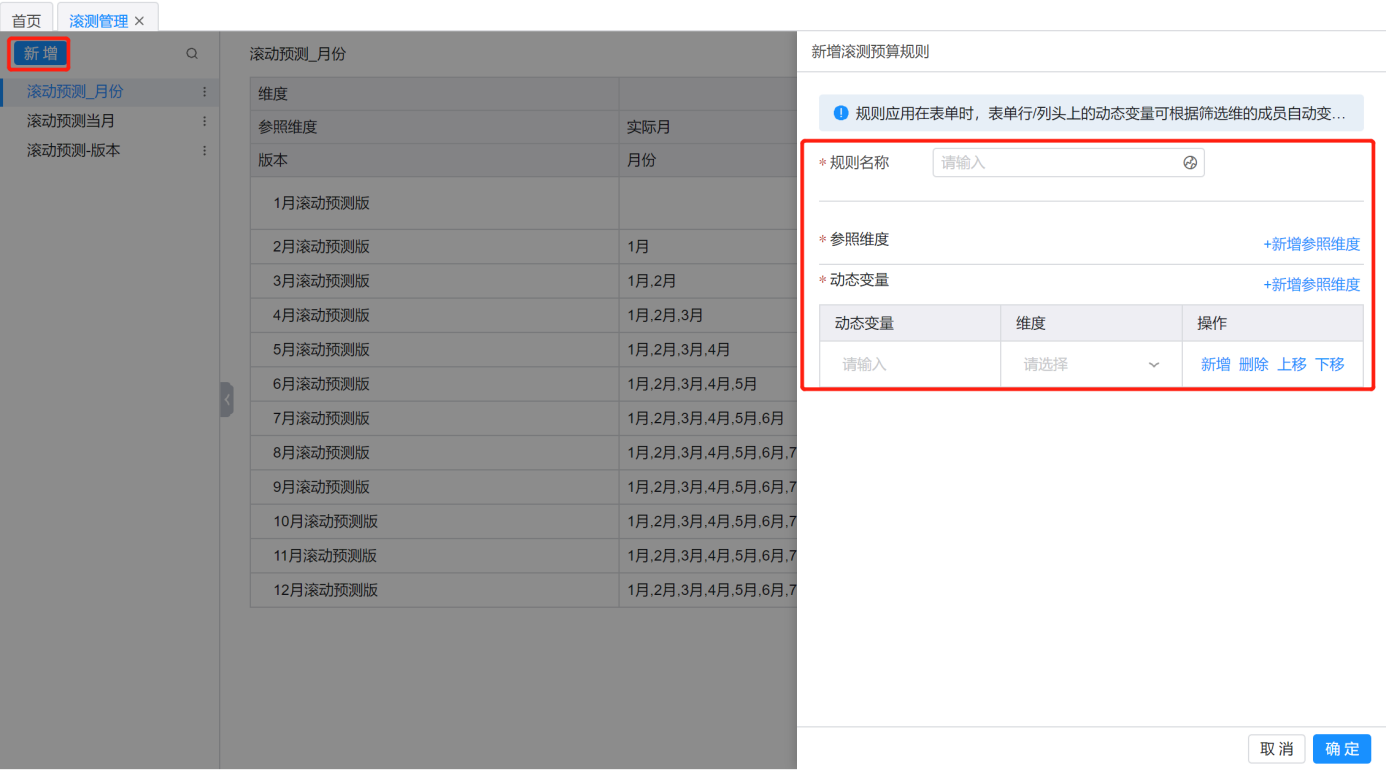Select the 滚测管理 tab
Viewport: 1386px width, 771px height.
[98, 21]
